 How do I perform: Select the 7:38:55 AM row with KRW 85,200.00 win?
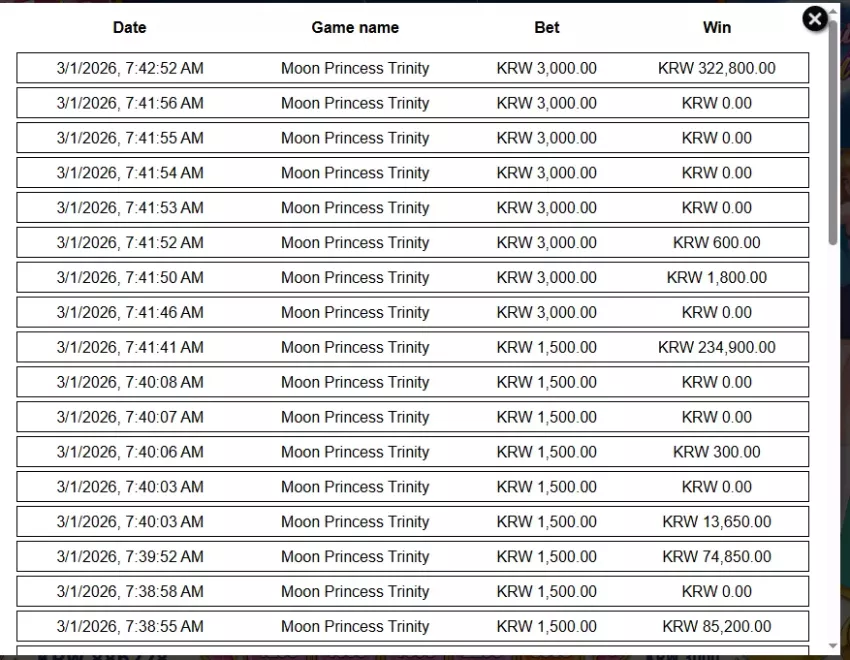[413, 626]
